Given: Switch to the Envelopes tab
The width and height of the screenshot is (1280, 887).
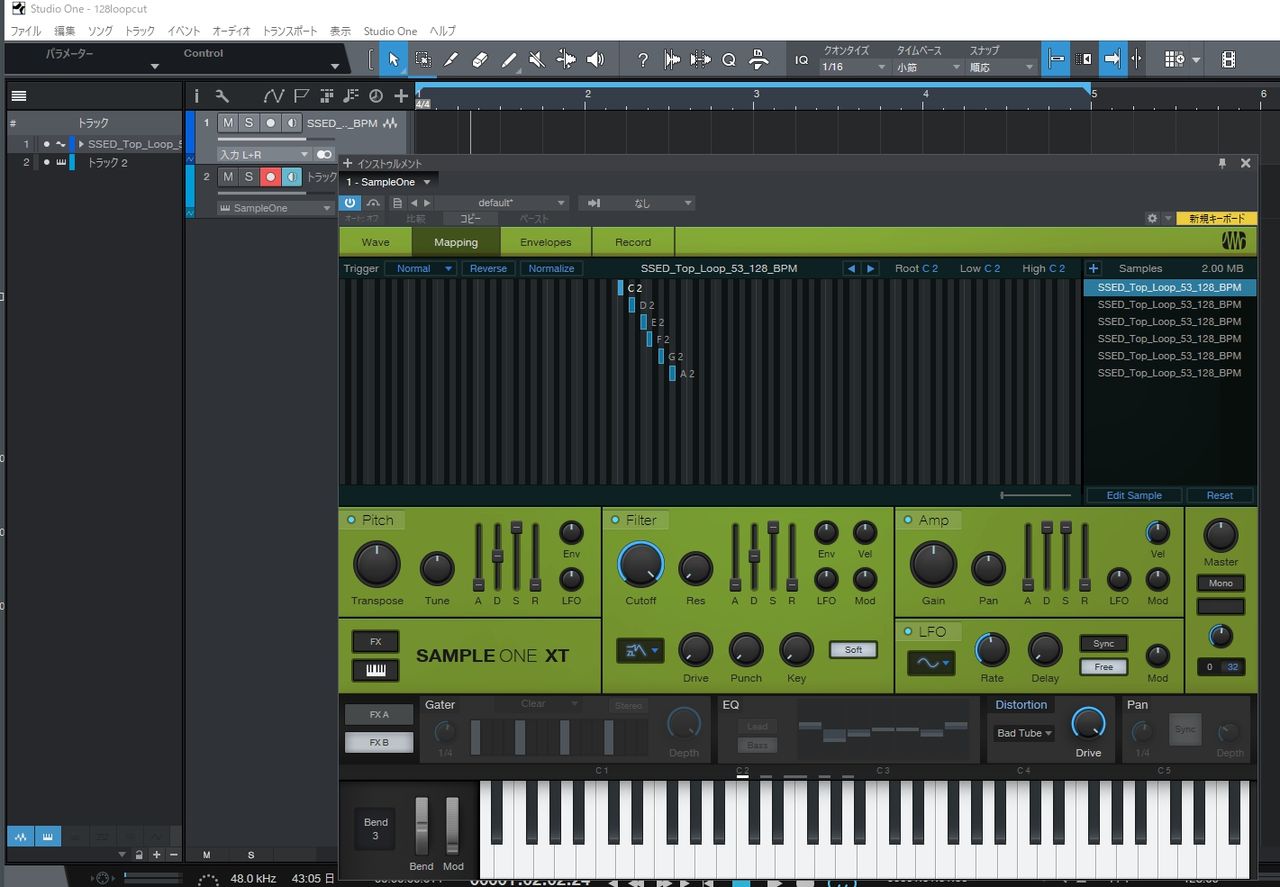Looking at the screenshot, I should pos(546,242).
